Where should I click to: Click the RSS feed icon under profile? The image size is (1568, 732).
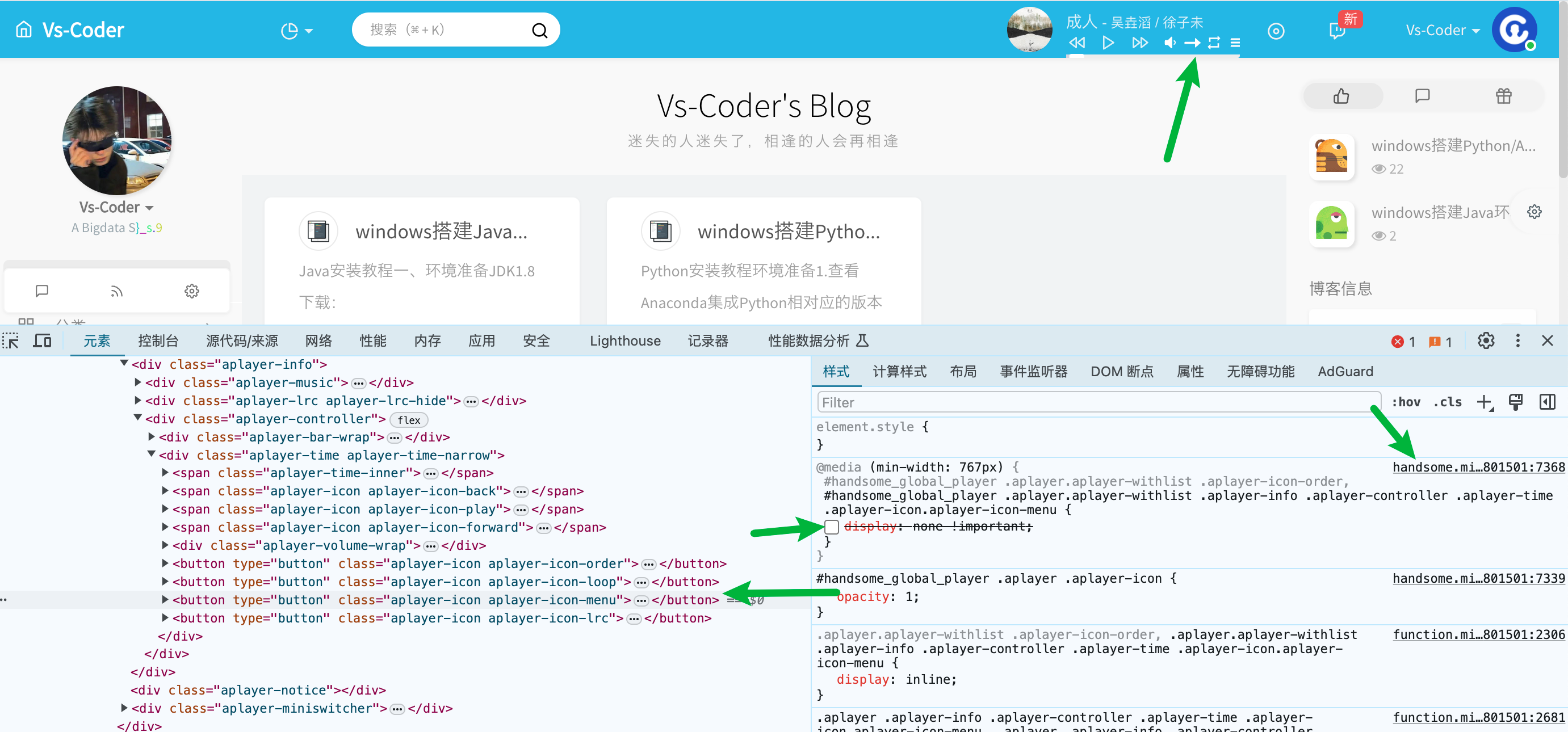click(117, 292)
